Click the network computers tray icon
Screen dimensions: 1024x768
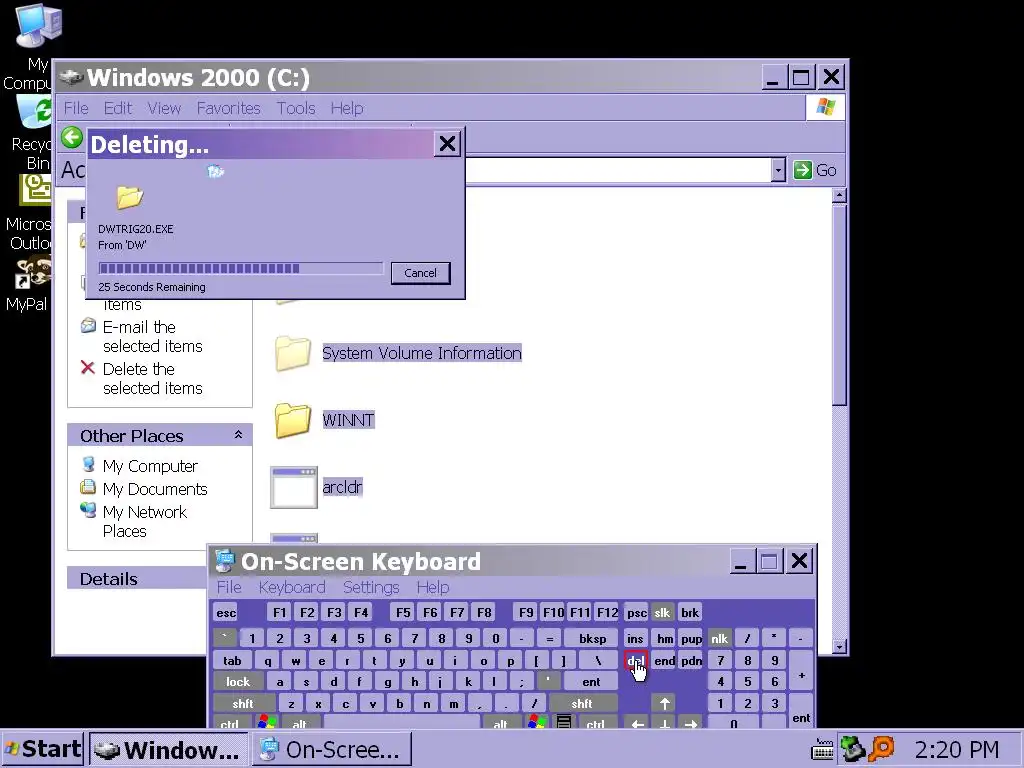(x=852, y=748)
